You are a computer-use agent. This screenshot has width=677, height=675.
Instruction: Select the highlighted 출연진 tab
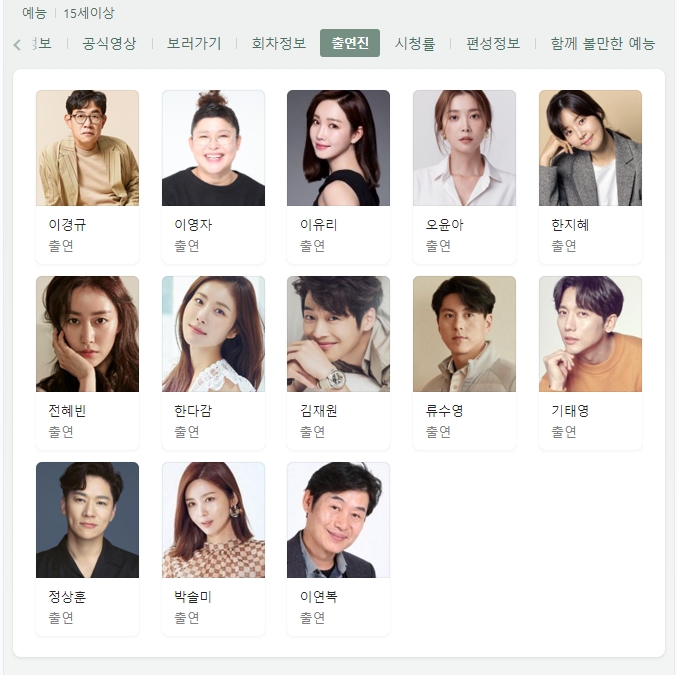pyautogui.click(x=350, y=43)
